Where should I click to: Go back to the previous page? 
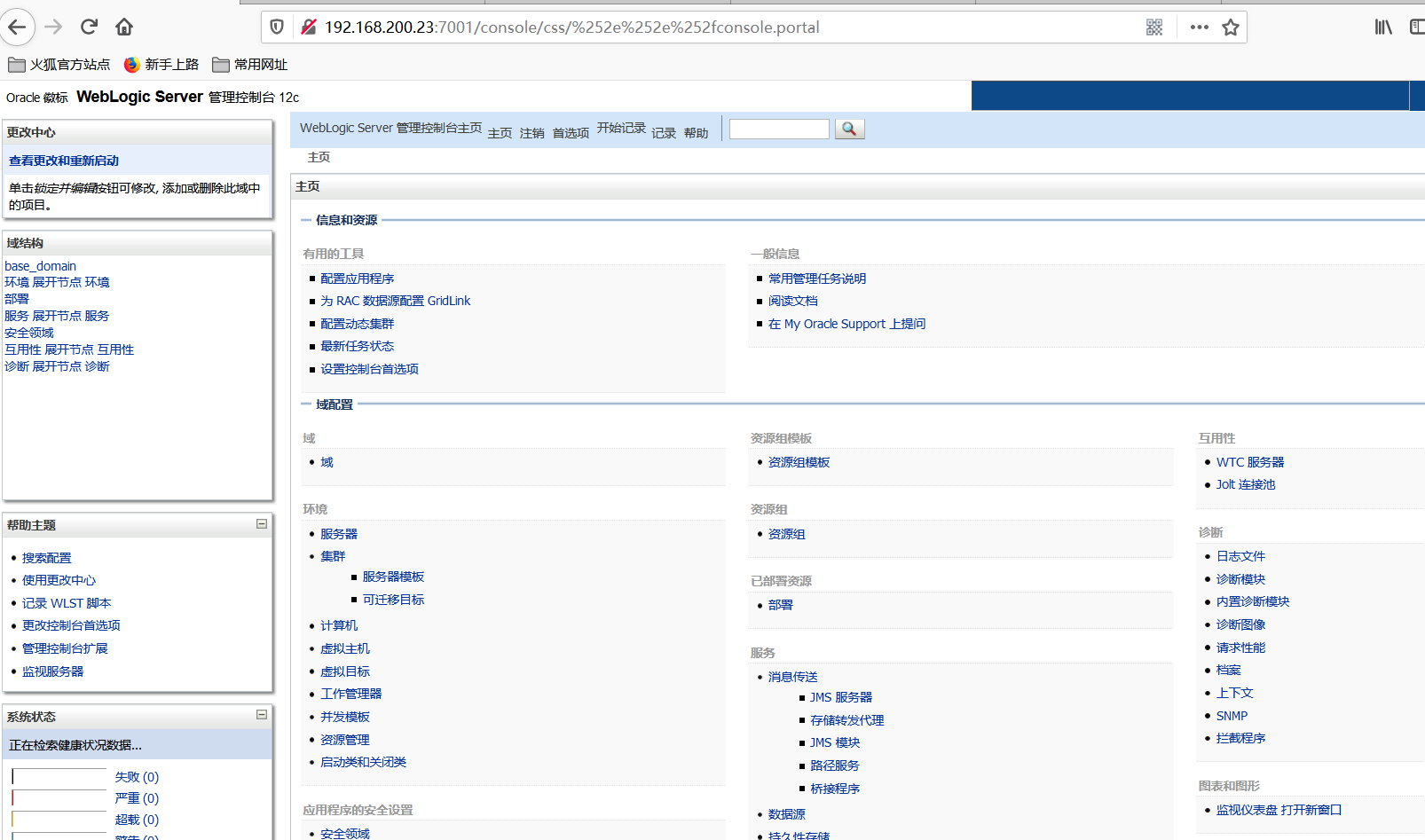(17, 27)
